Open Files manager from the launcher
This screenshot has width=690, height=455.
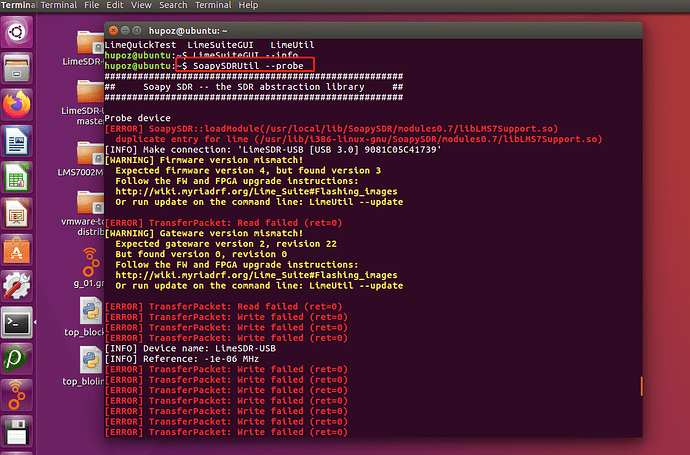(17, 68)
